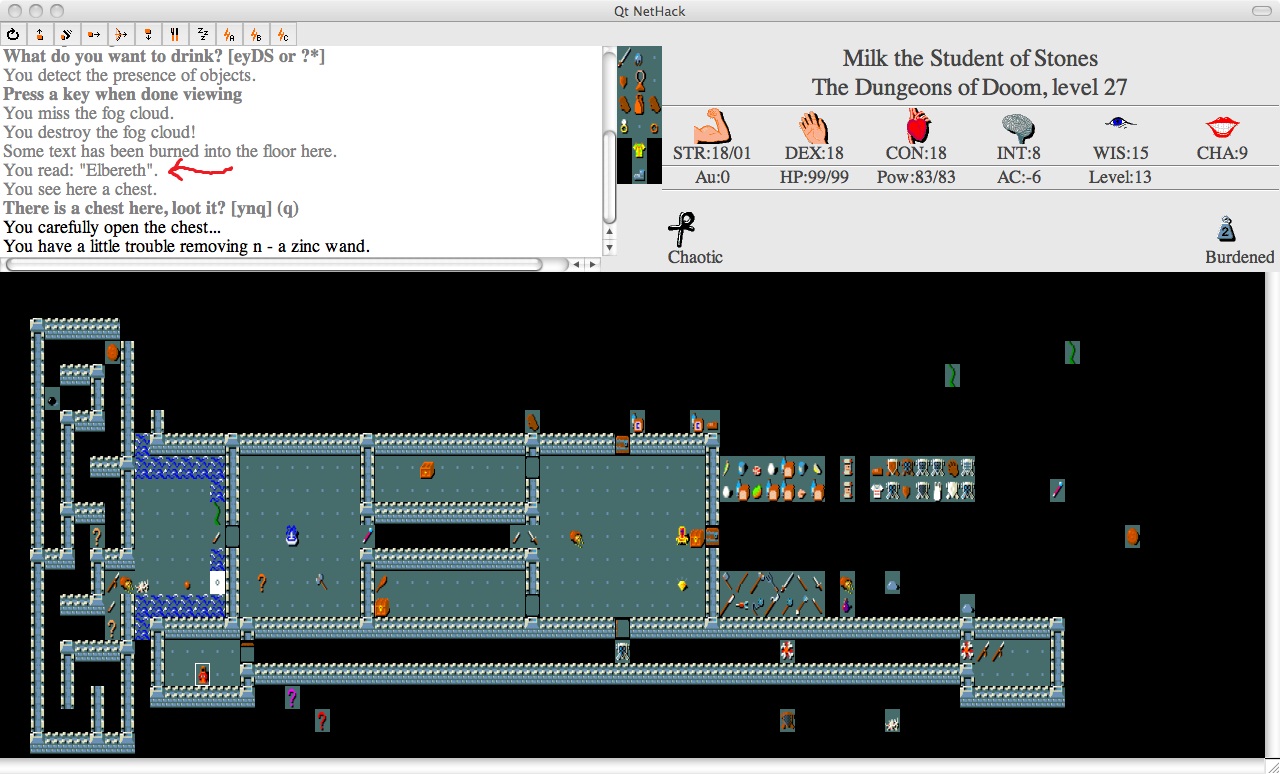Screen dimensions: 1280x774
Task: Click the "You read: Elbereth" message line
Action: click(81, 170)
